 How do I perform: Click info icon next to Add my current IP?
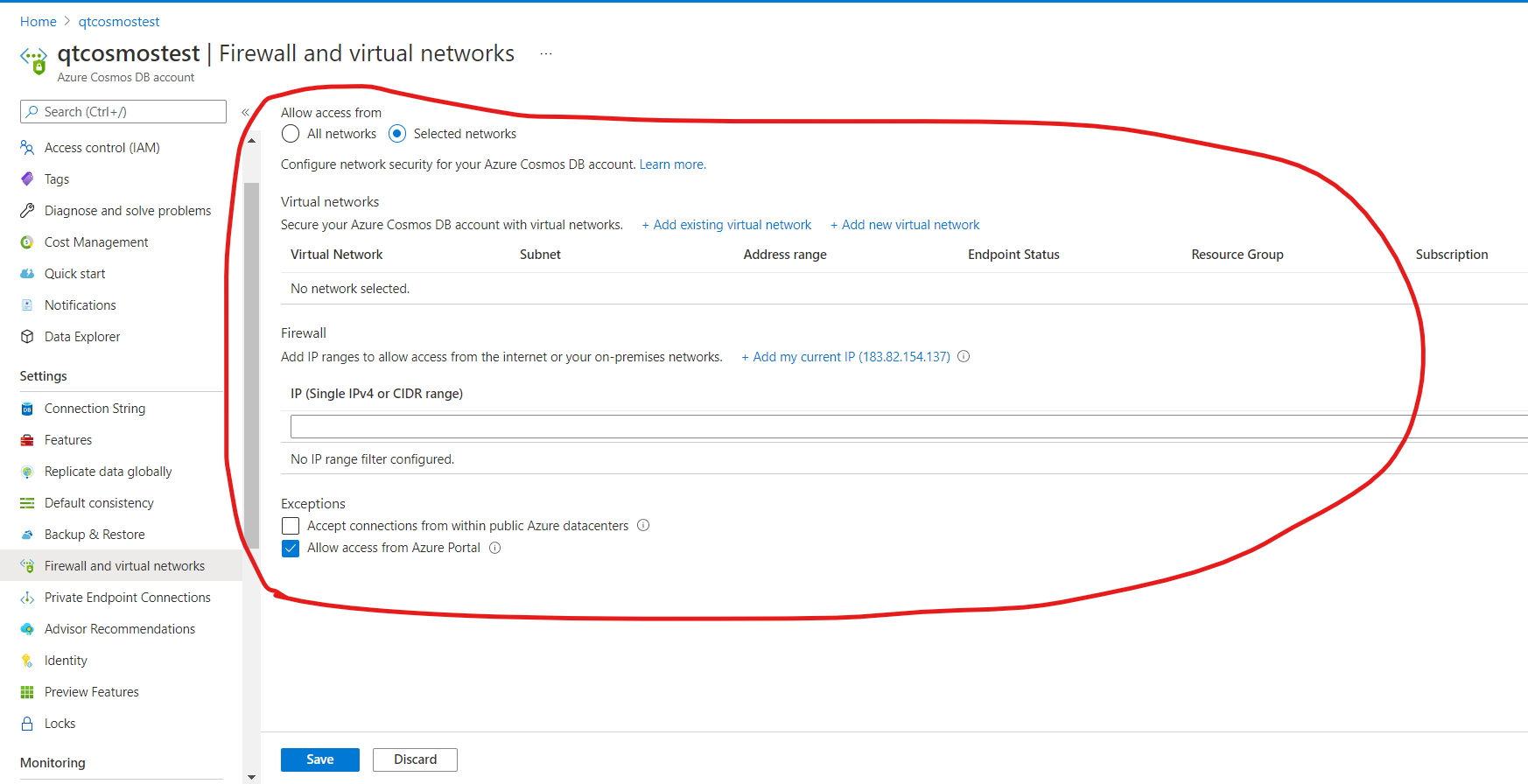pyautogui.click(x=964, y=356)
